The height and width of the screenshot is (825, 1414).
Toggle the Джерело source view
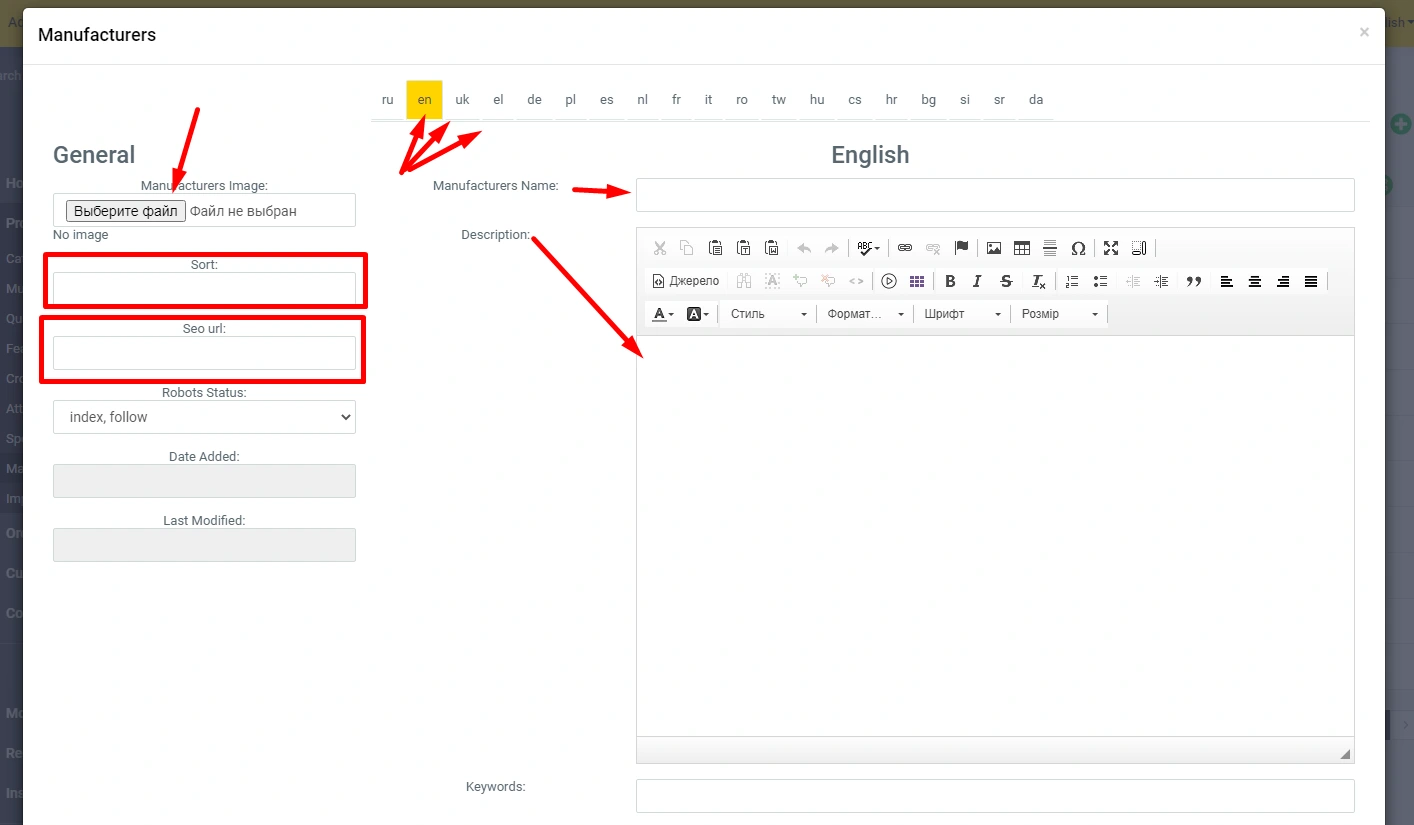[686, 281]
